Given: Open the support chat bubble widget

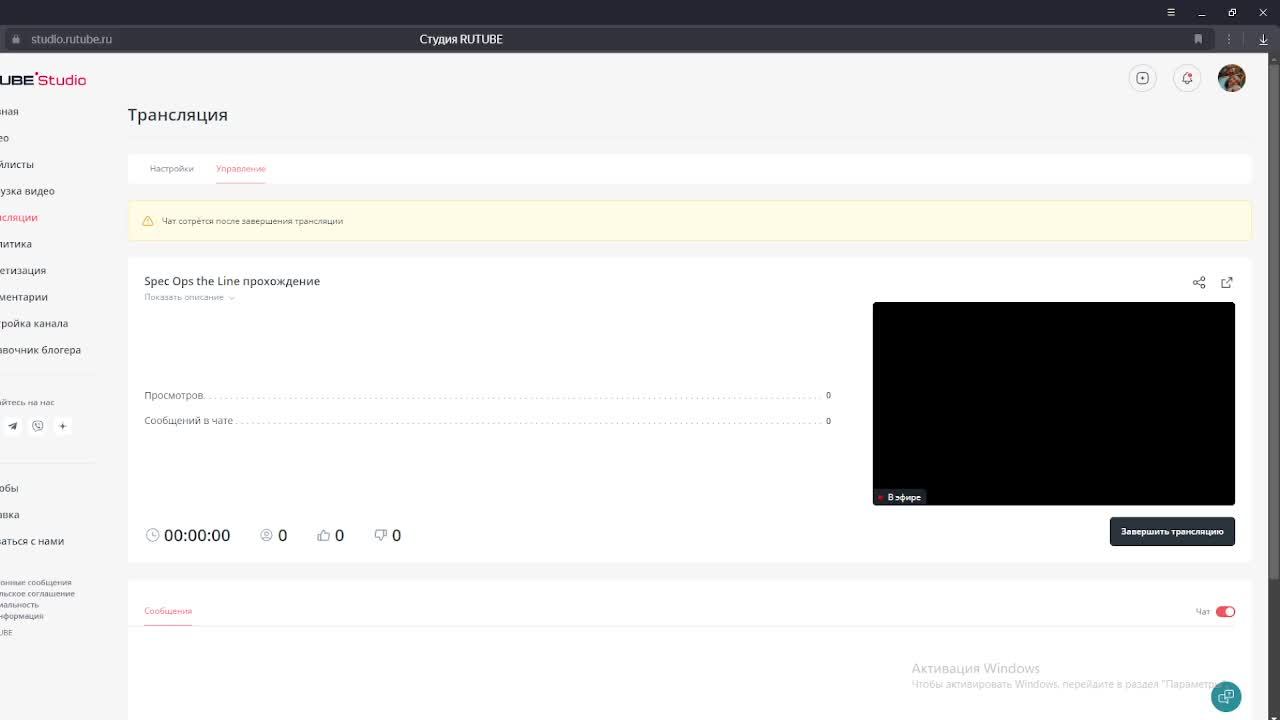Looking at the screenshot, I should coord(1226,697).
